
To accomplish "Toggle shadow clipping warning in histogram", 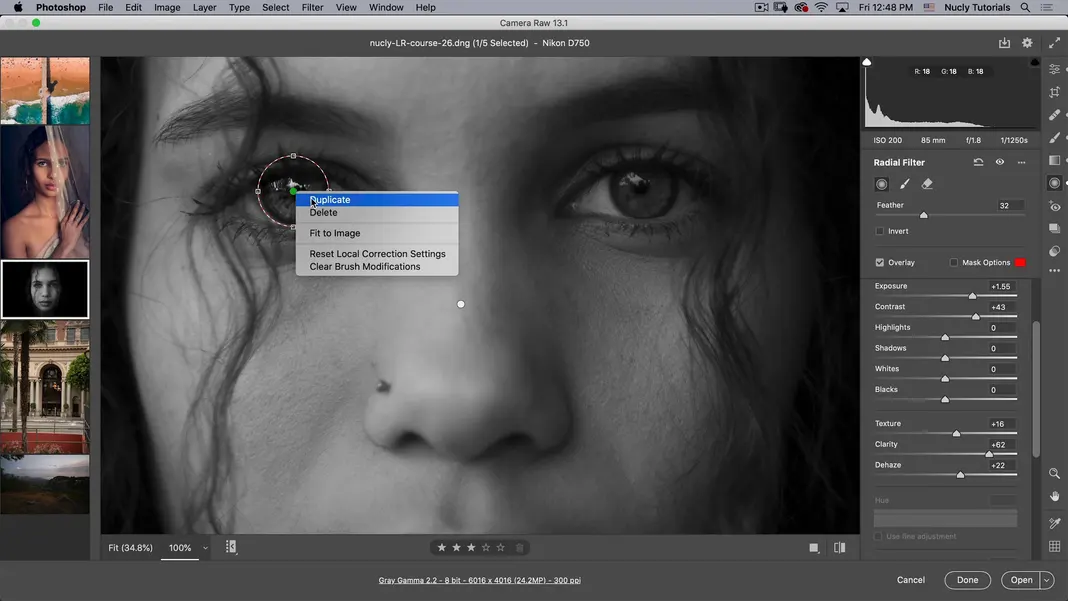I will [867, 62].
